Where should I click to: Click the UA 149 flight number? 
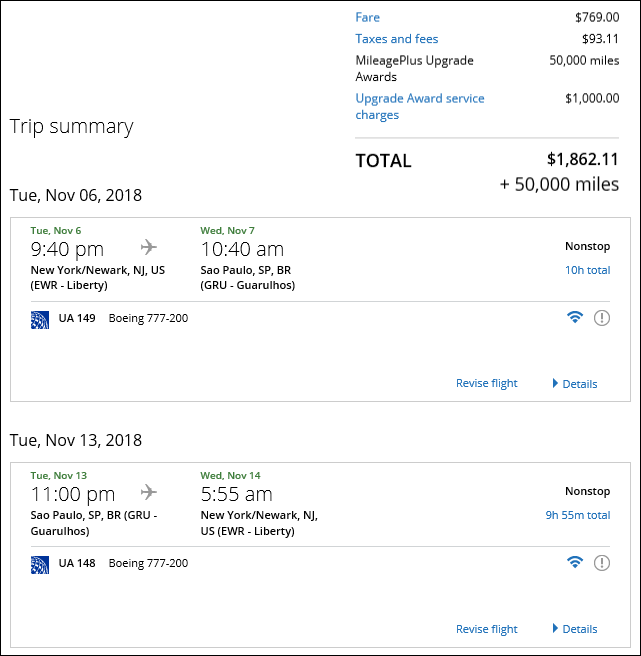(x=77, y=319)
